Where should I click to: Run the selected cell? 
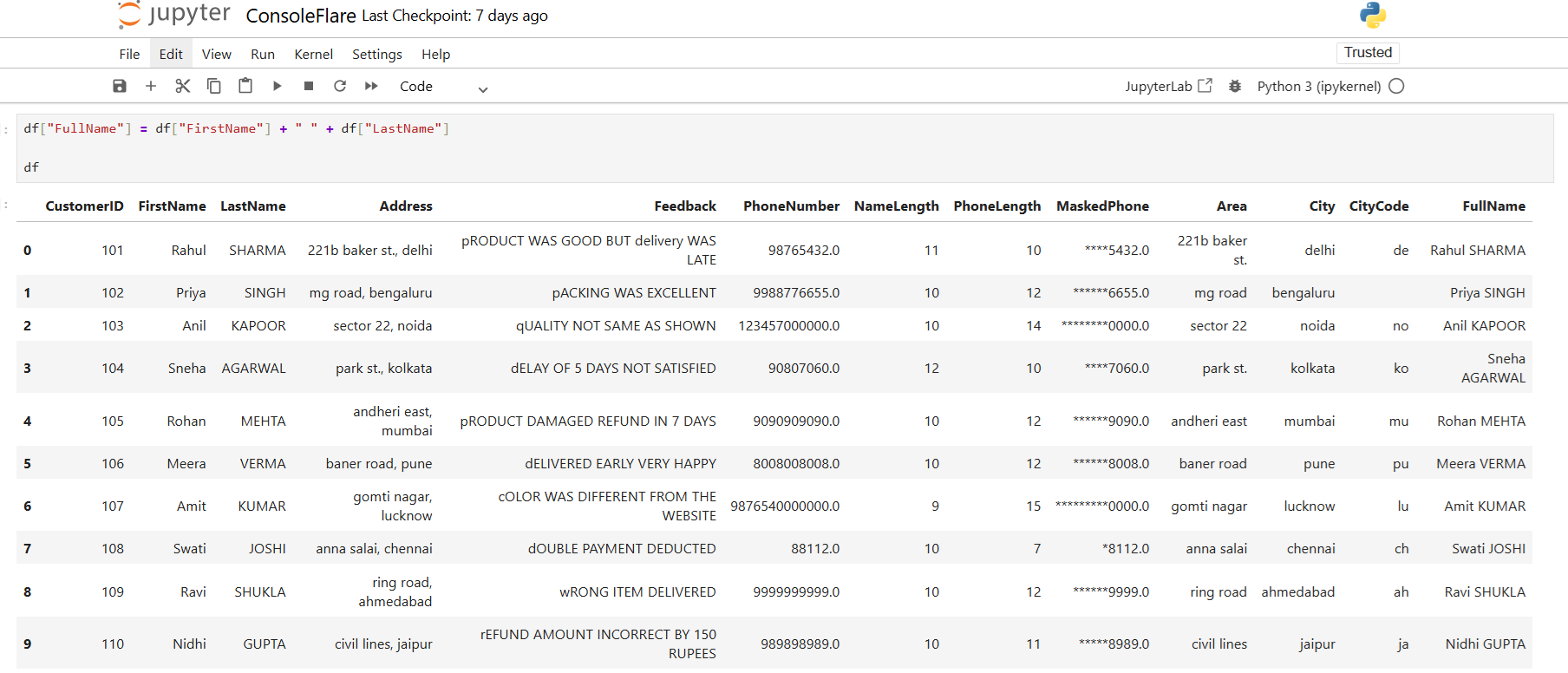coord(277,86)
